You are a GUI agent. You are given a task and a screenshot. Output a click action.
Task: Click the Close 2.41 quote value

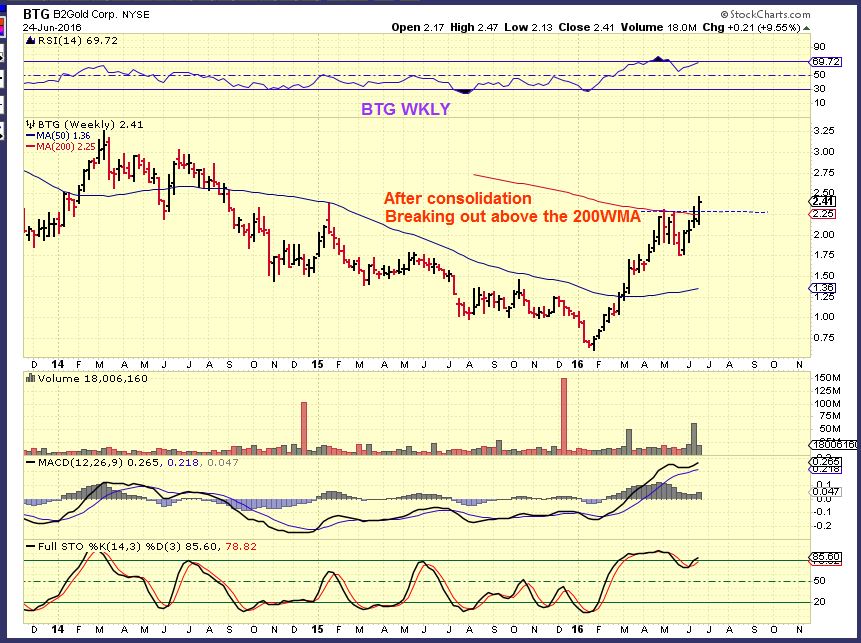(x=586, y=27)
